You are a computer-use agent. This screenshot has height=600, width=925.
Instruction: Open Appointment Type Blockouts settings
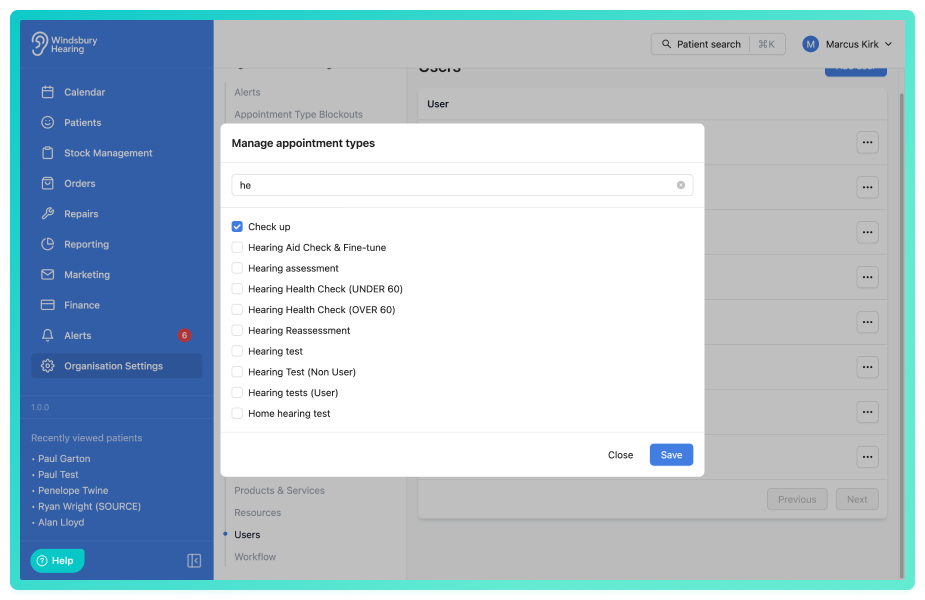point(299,114)
